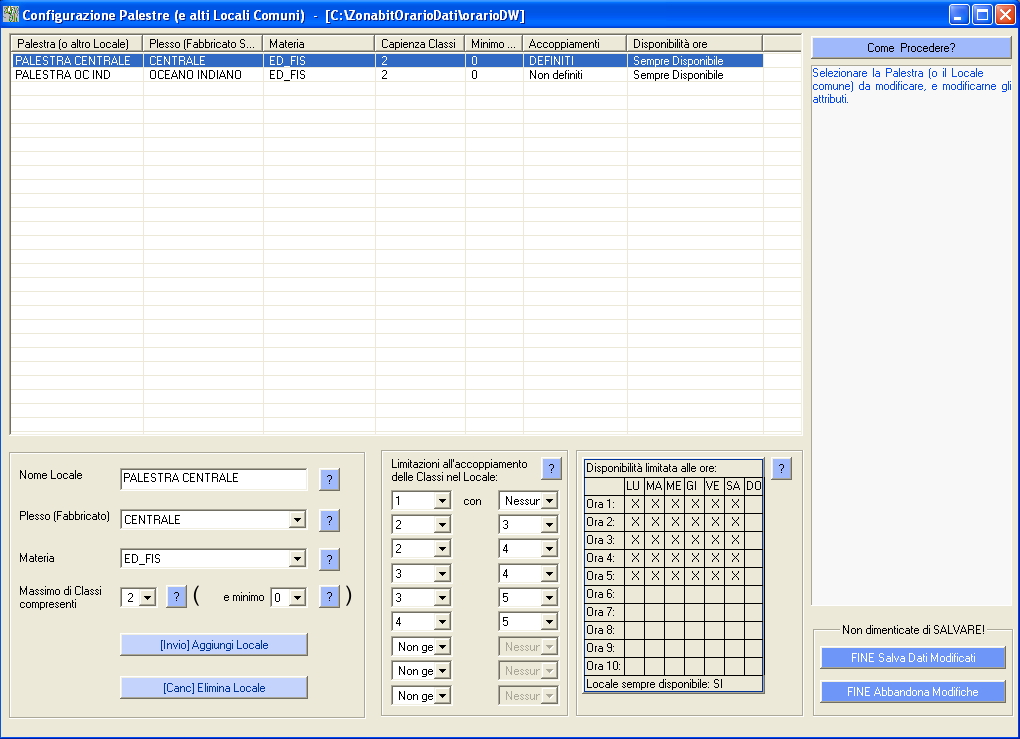Select the PALESTRA CENTRALE row
The image size is (1020, 739).
click(x=387, y=60)
